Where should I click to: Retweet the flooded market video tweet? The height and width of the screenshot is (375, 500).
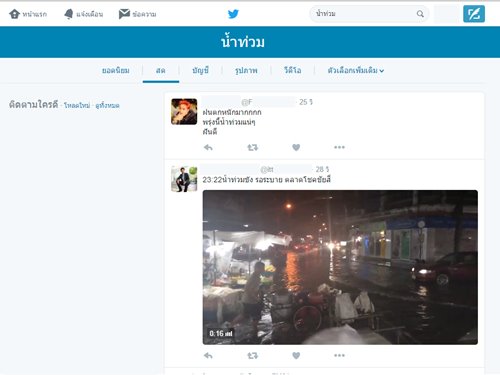click(x=252, y=356)
